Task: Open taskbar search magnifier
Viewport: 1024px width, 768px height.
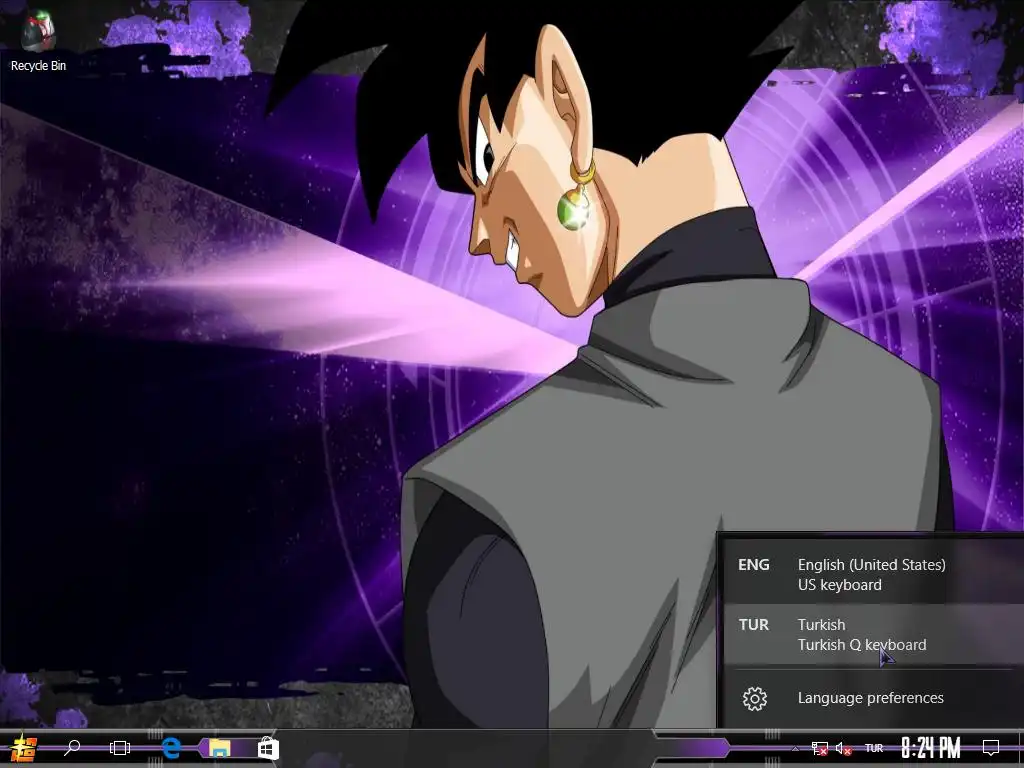Action: coord(72,748)
